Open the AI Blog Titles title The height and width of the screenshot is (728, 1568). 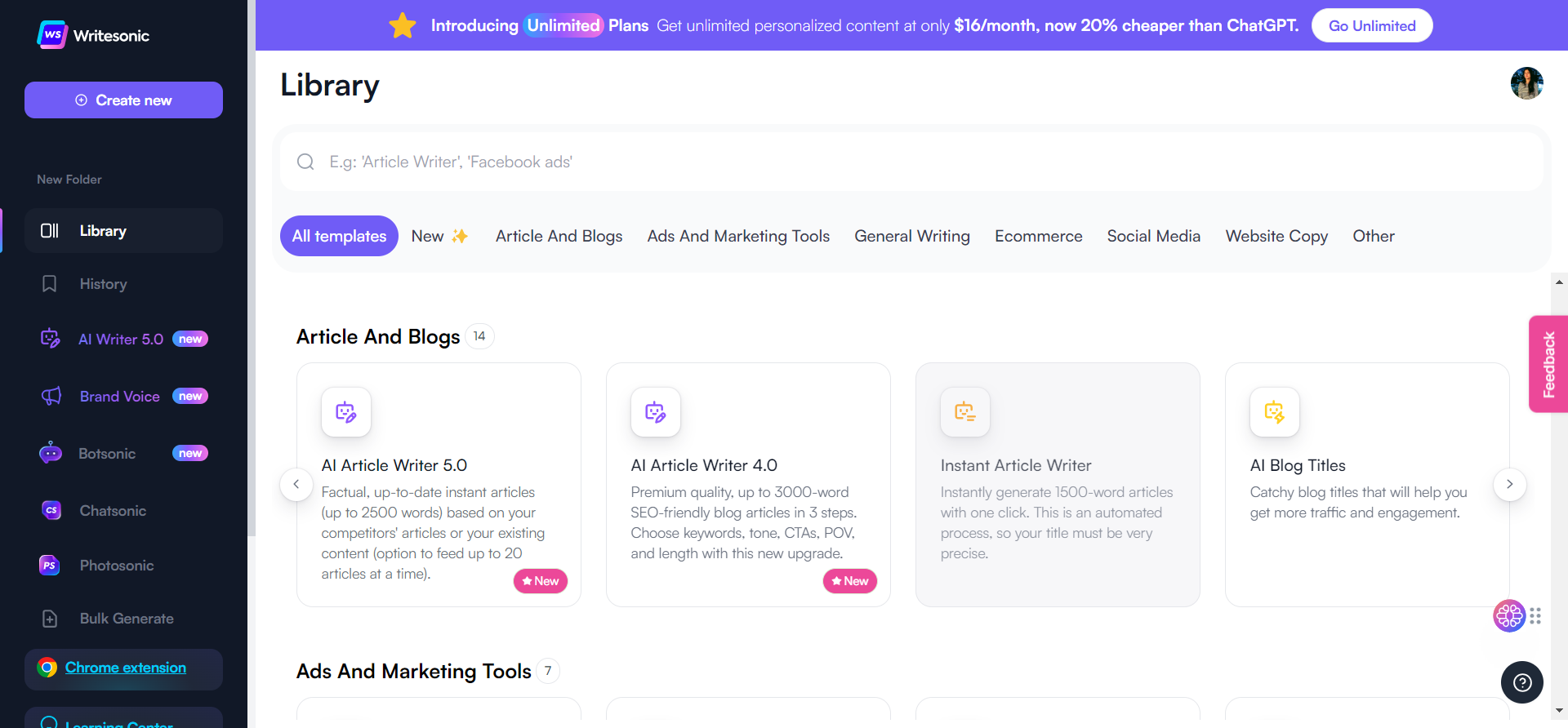pyautogui.click(x=1298, y=465)
